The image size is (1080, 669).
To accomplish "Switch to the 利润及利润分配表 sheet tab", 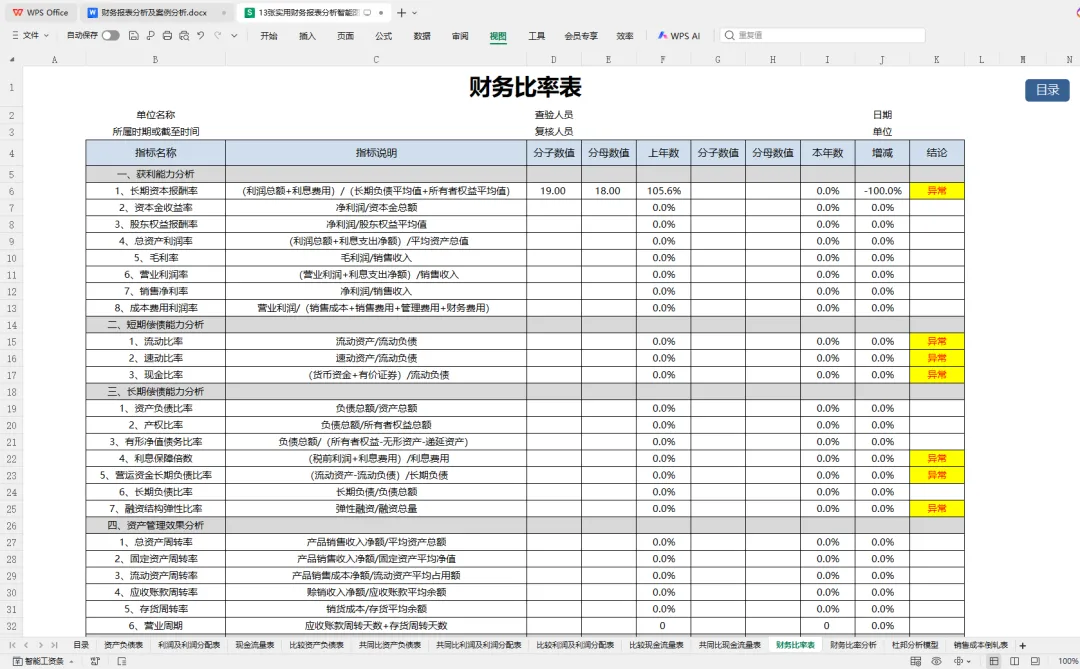I will tap(189, 645).
